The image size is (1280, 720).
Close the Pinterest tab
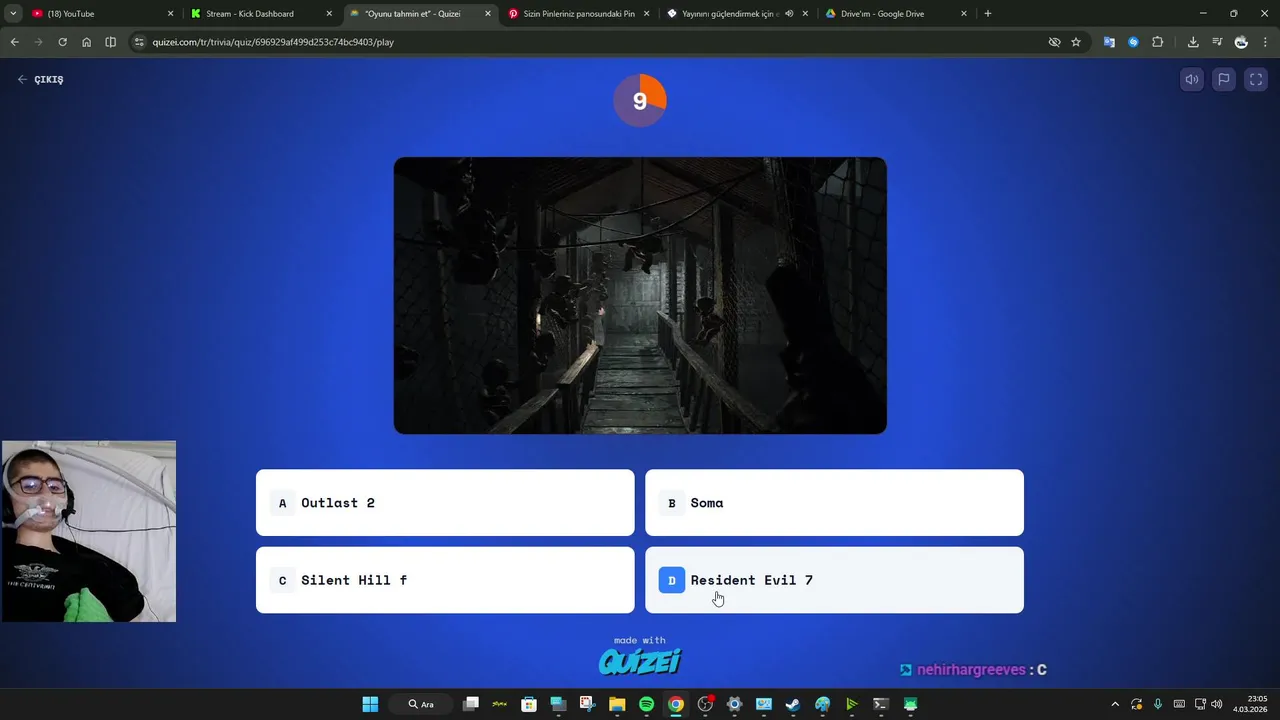click(646, 14)
